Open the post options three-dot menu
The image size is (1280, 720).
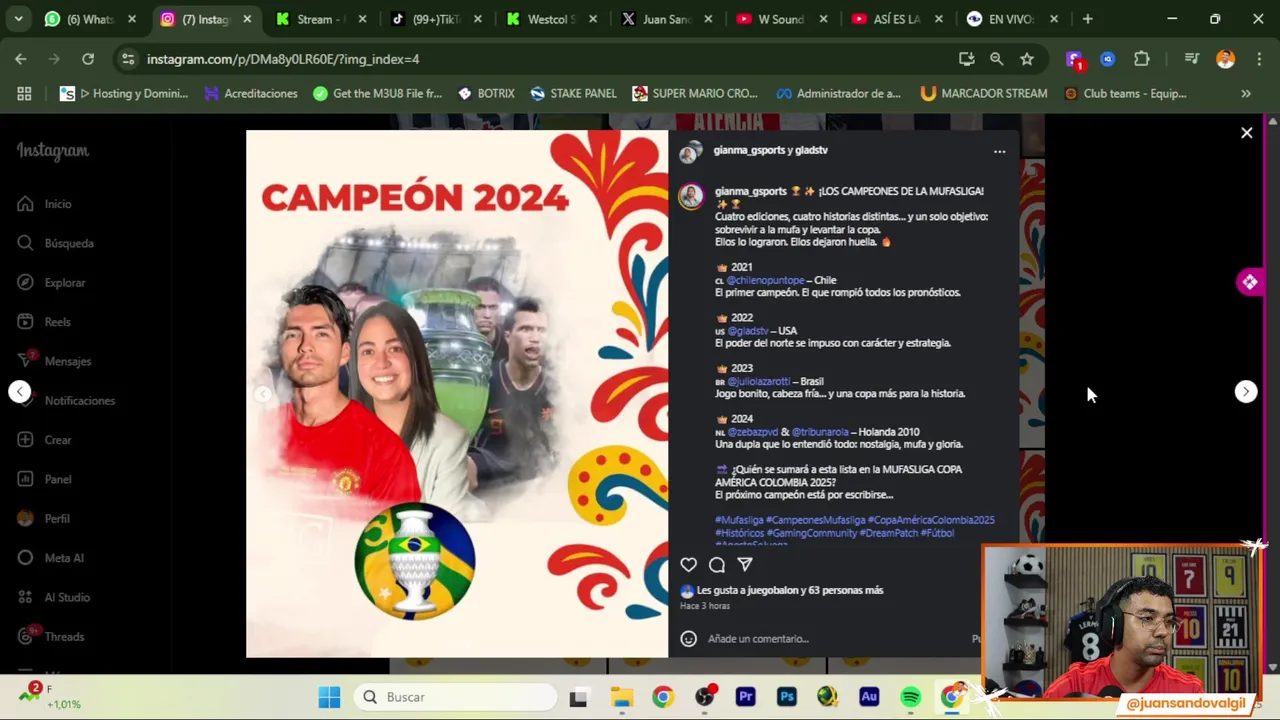pos(999,152)
